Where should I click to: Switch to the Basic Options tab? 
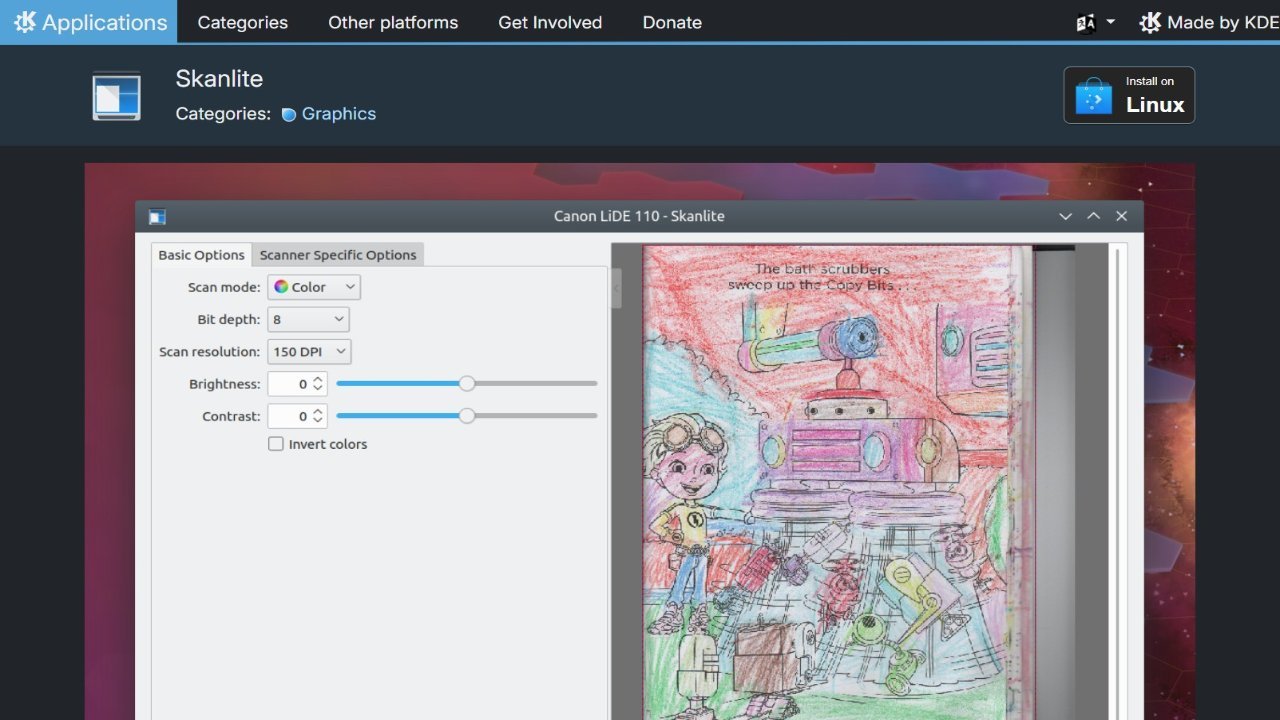coord(201,255)
